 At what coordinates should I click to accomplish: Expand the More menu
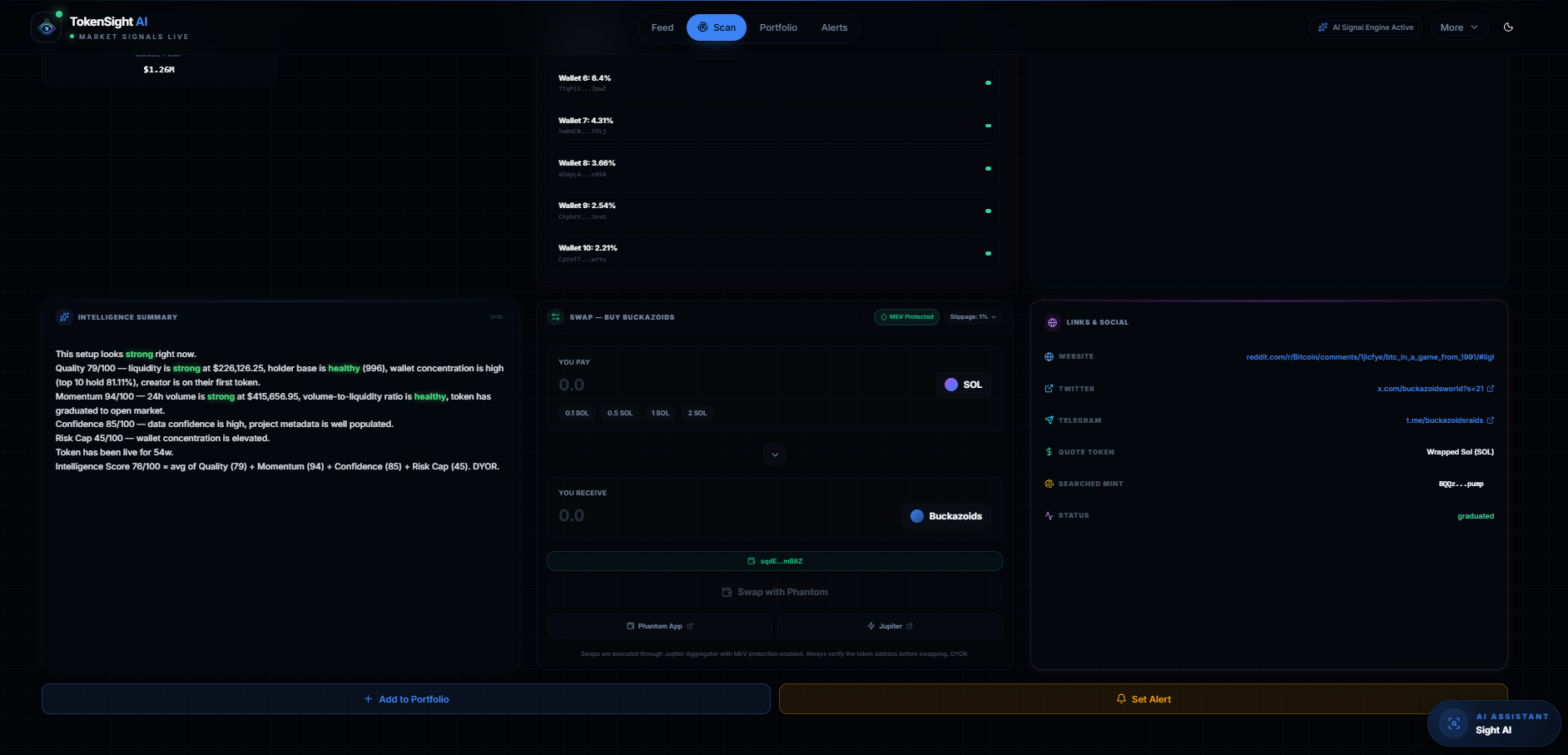pyautogui.click(x=1458, y=27)
